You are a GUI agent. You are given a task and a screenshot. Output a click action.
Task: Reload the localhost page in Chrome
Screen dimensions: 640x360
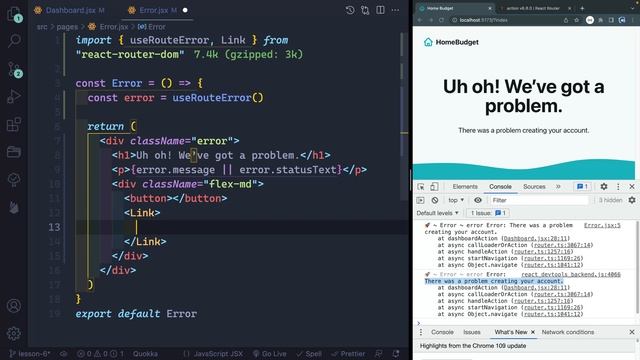click(442, 20)
